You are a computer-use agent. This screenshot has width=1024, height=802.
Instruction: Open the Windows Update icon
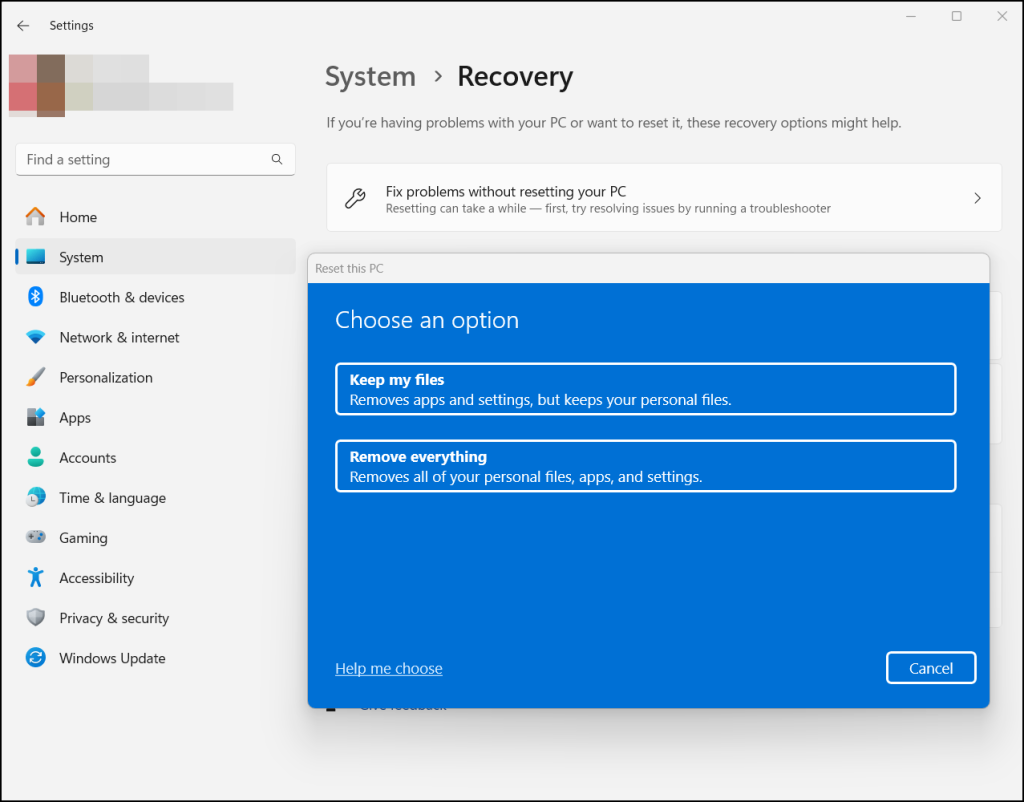pyautogui.click(x=34, y=658)
